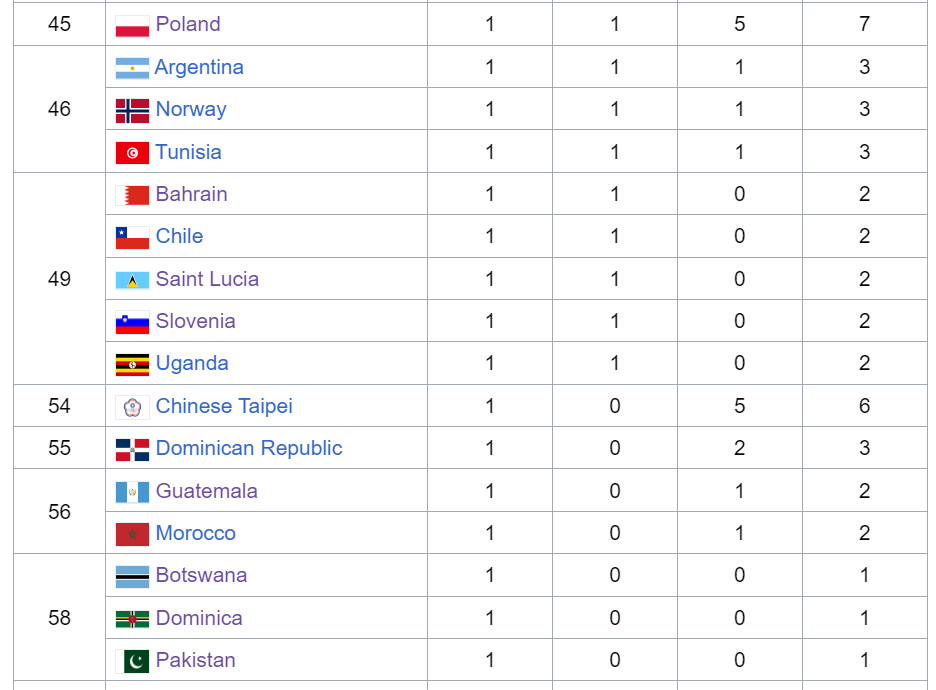Screen dimensions: 936x690
Task: Follow the Dominican Republic link
Action: 249,448
